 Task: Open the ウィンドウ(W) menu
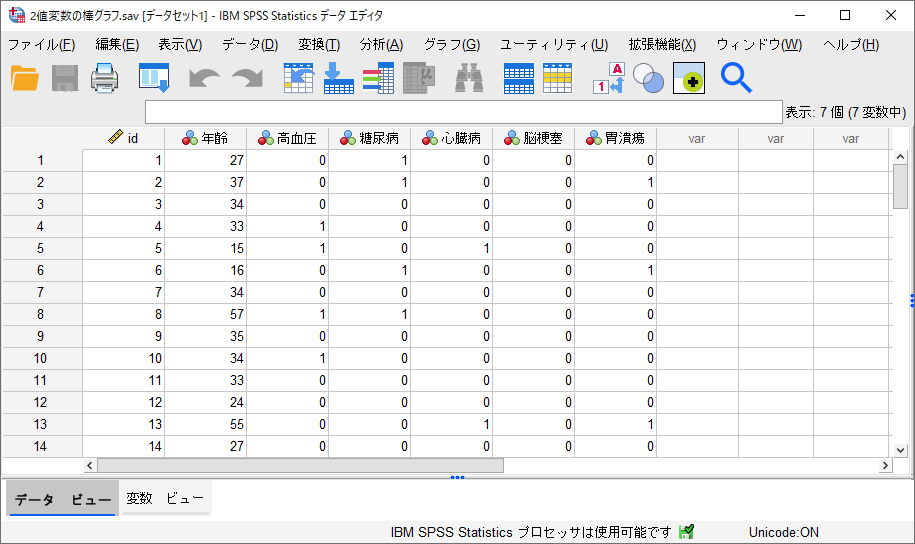[759, 45]
